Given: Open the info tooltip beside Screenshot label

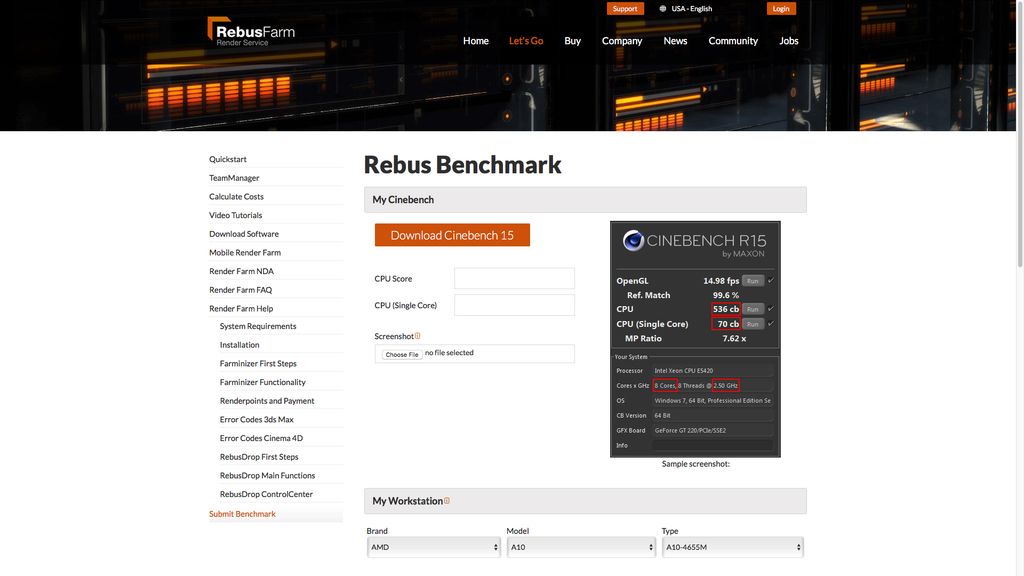Looking at the screenshot, I should pos(417,333).
